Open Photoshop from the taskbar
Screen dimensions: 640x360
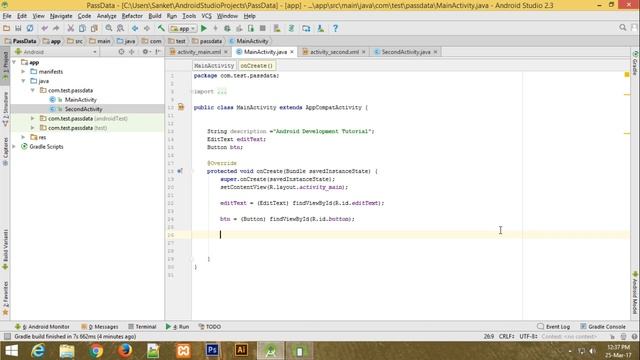[x=212, y=351]
